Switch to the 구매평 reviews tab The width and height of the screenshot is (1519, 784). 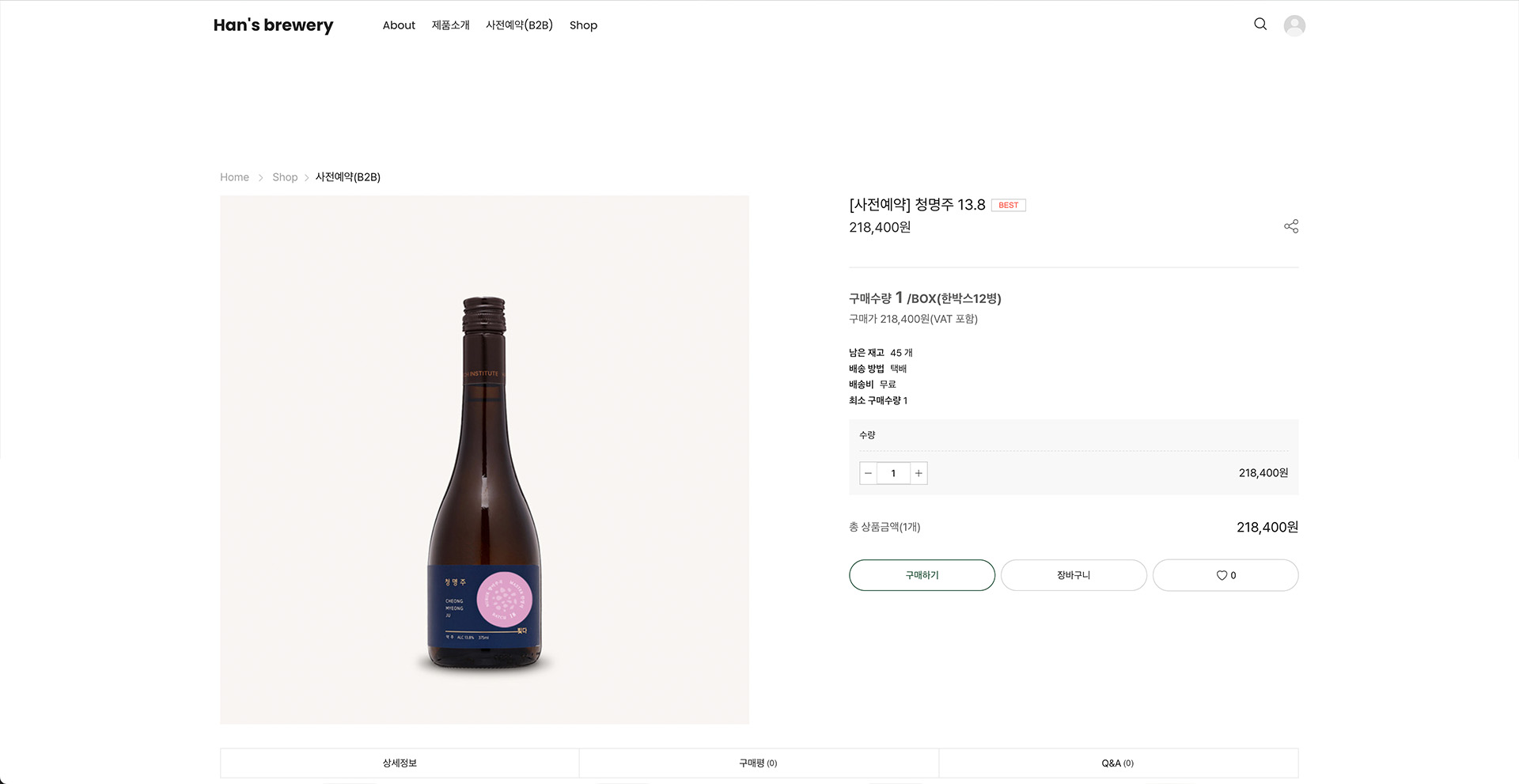(758, 763)
